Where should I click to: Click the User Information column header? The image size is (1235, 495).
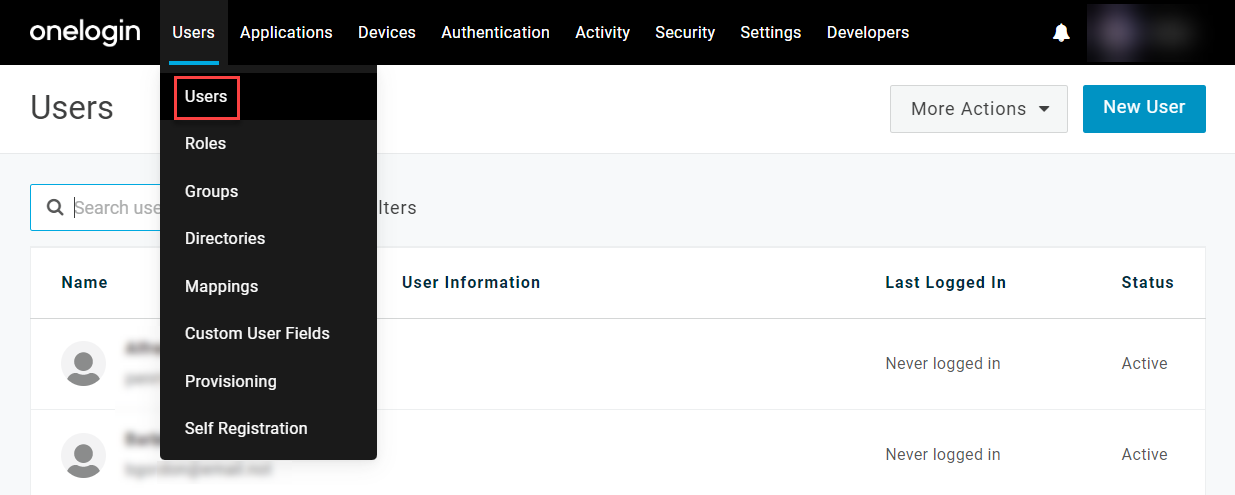(x=471, y=283)
